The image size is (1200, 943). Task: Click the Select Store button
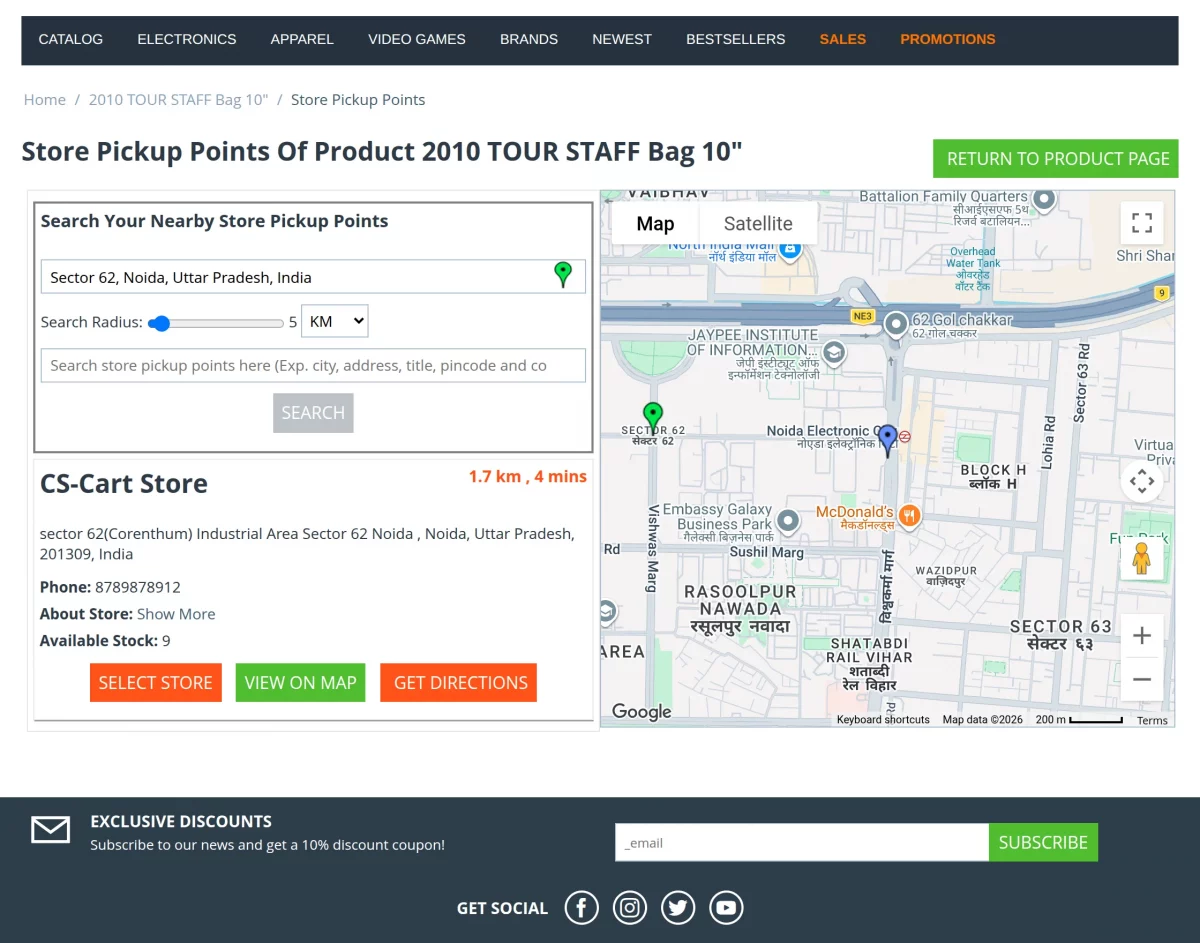(155, 683)
